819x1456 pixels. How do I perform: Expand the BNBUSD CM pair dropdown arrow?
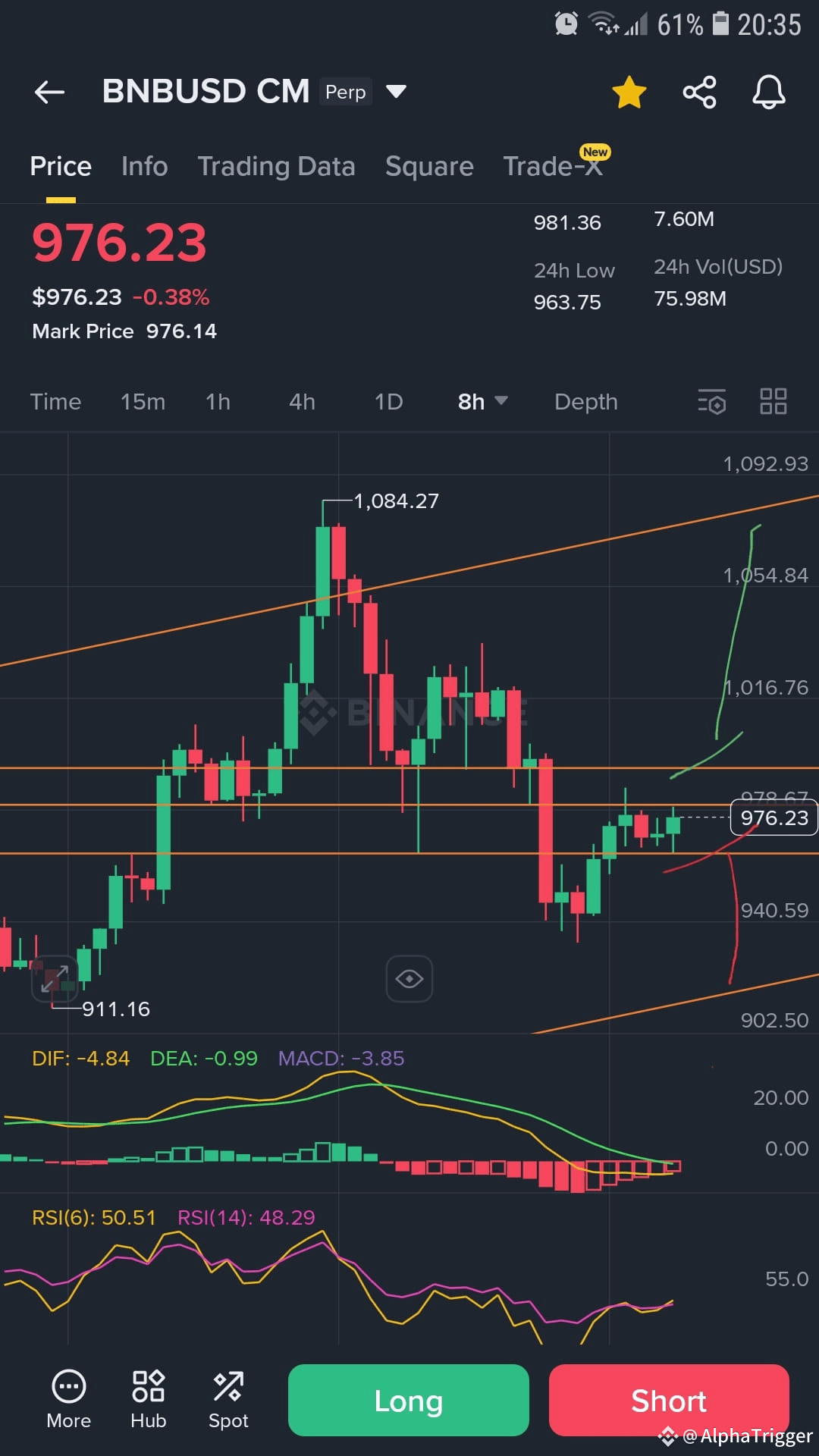coord(396,92)
